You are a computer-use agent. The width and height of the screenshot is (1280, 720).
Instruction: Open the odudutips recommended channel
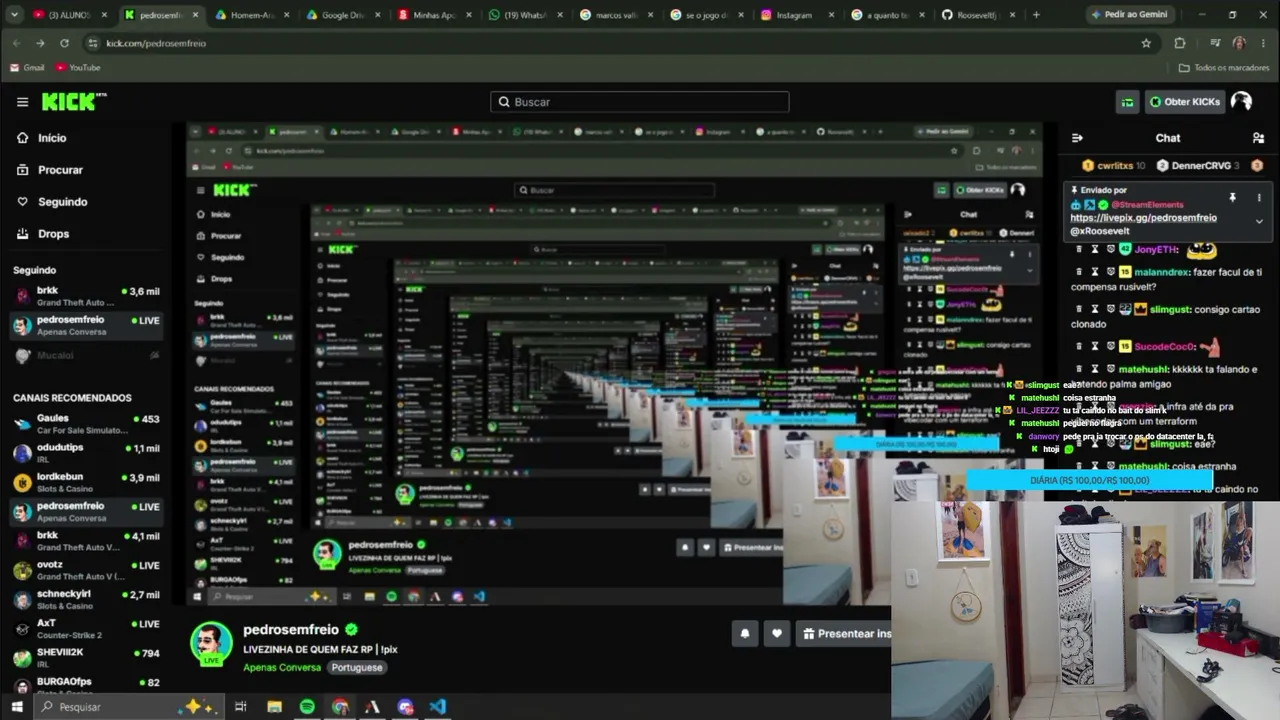tap(86, 453)
